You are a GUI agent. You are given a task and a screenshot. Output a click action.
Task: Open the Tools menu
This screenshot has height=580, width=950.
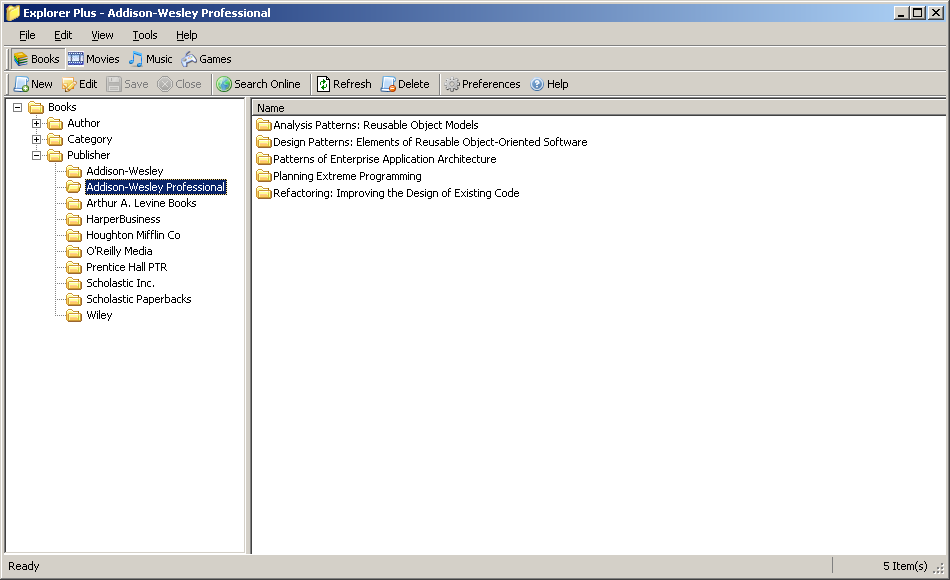[x=145, y=35]
